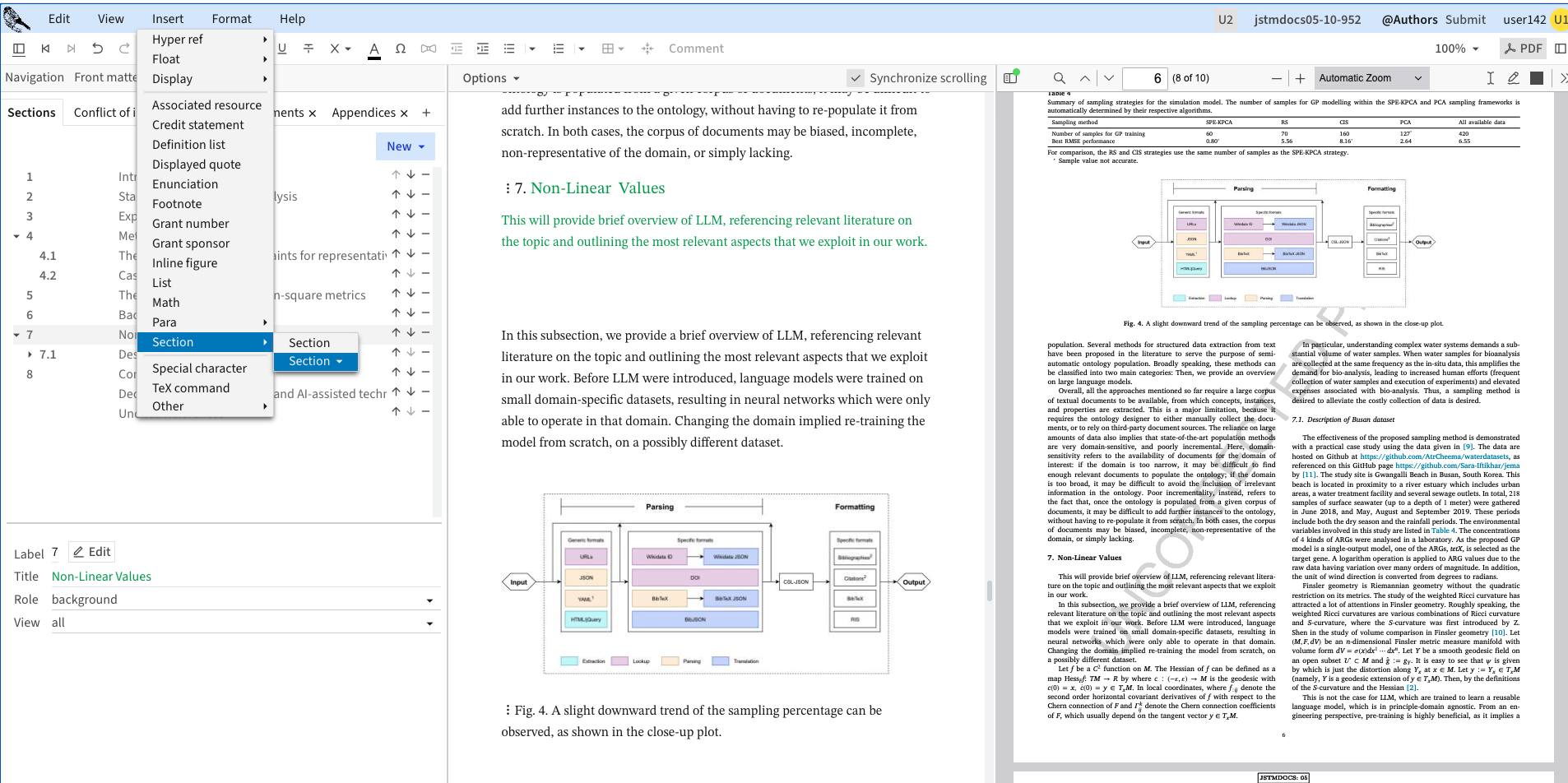Click the undo arrow icon

(x=98, y=49)
